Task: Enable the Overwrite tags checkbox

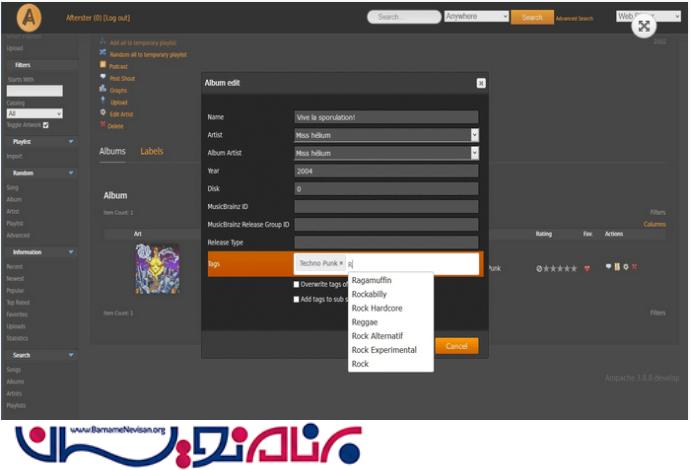Action: (296, 284)
